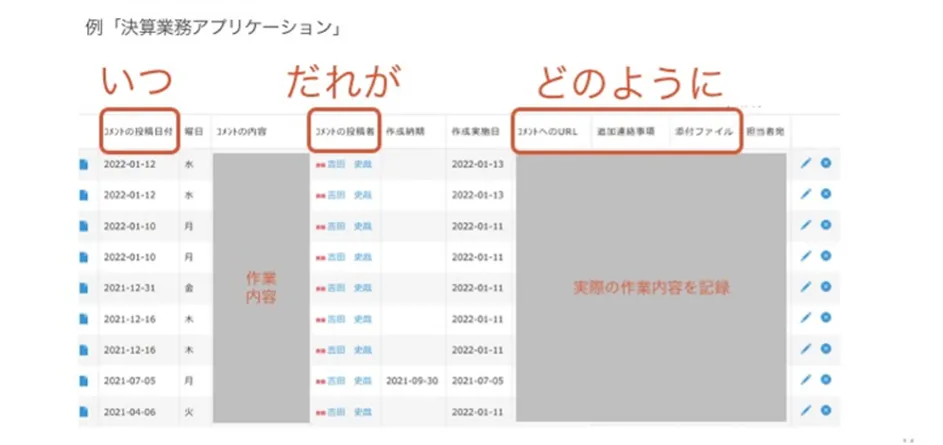943x445 pixels.
Task: Select the date cell 2021-04-06
Action: pos(130,412)
